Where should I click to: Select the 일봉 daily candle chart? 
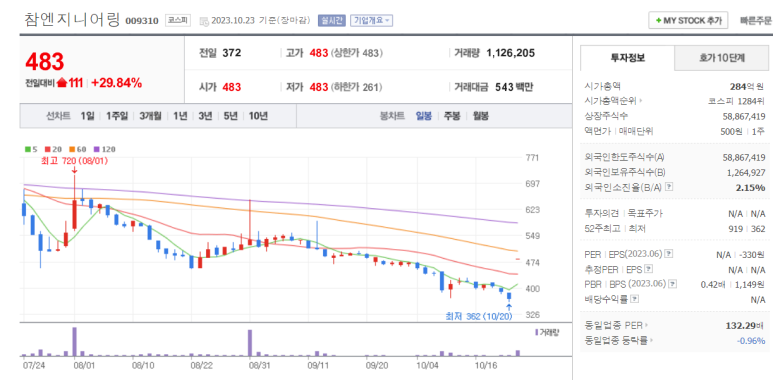(423, 116)
